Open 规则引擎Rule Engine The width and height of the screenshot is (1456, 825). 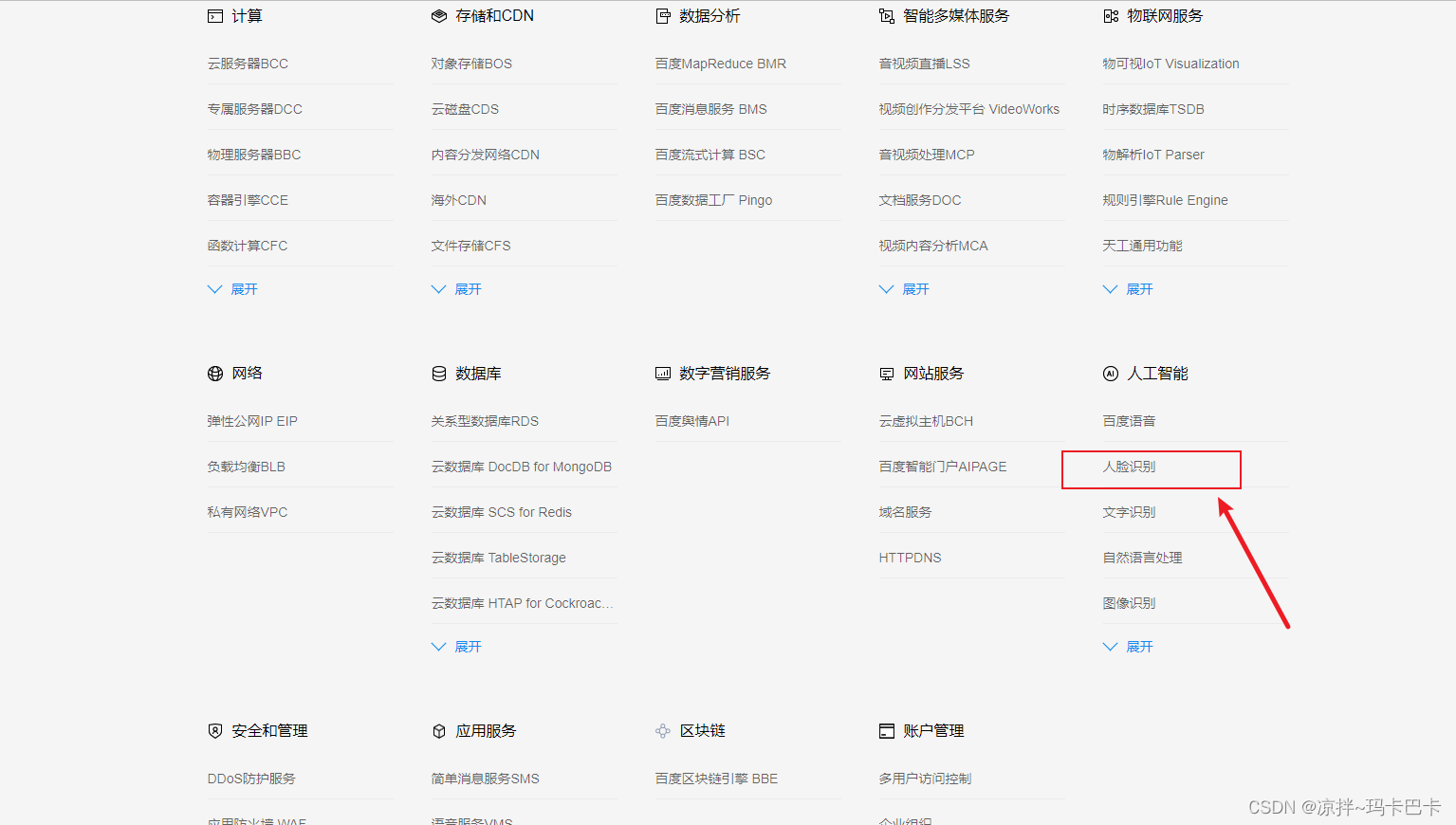coord(1165,200)
